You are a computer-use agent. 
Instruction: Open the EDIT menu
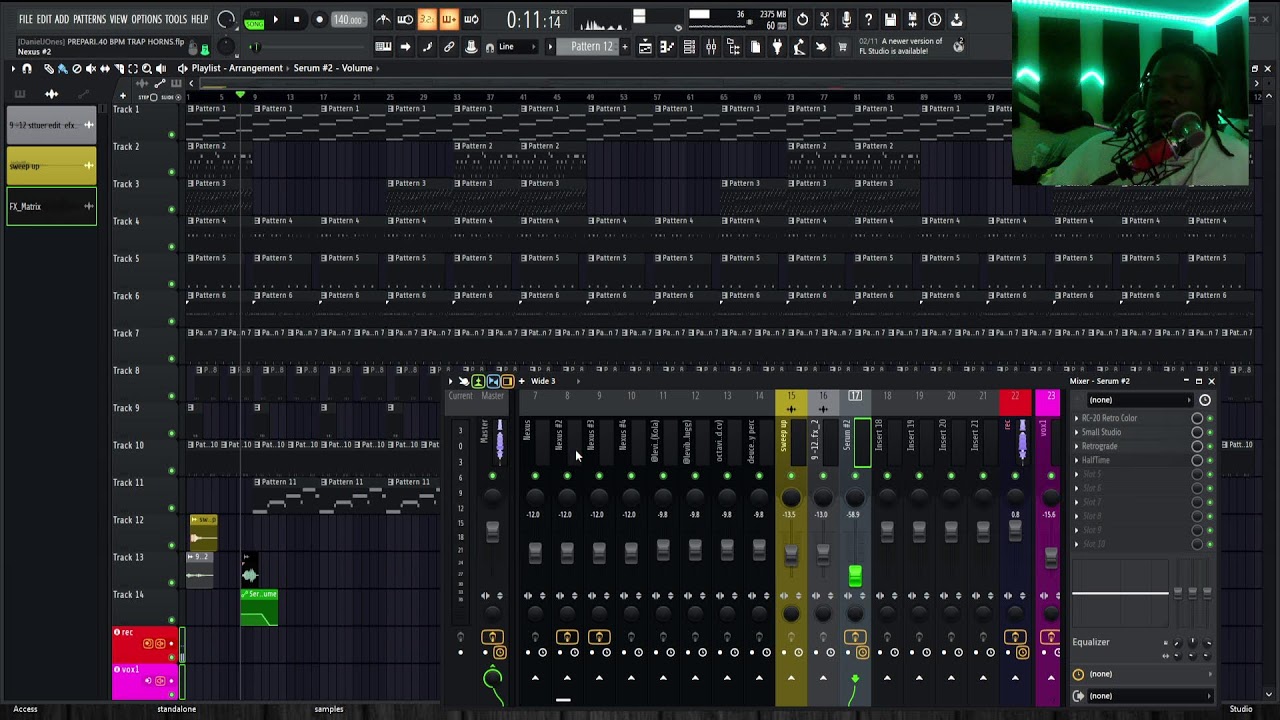pos(44,19)
